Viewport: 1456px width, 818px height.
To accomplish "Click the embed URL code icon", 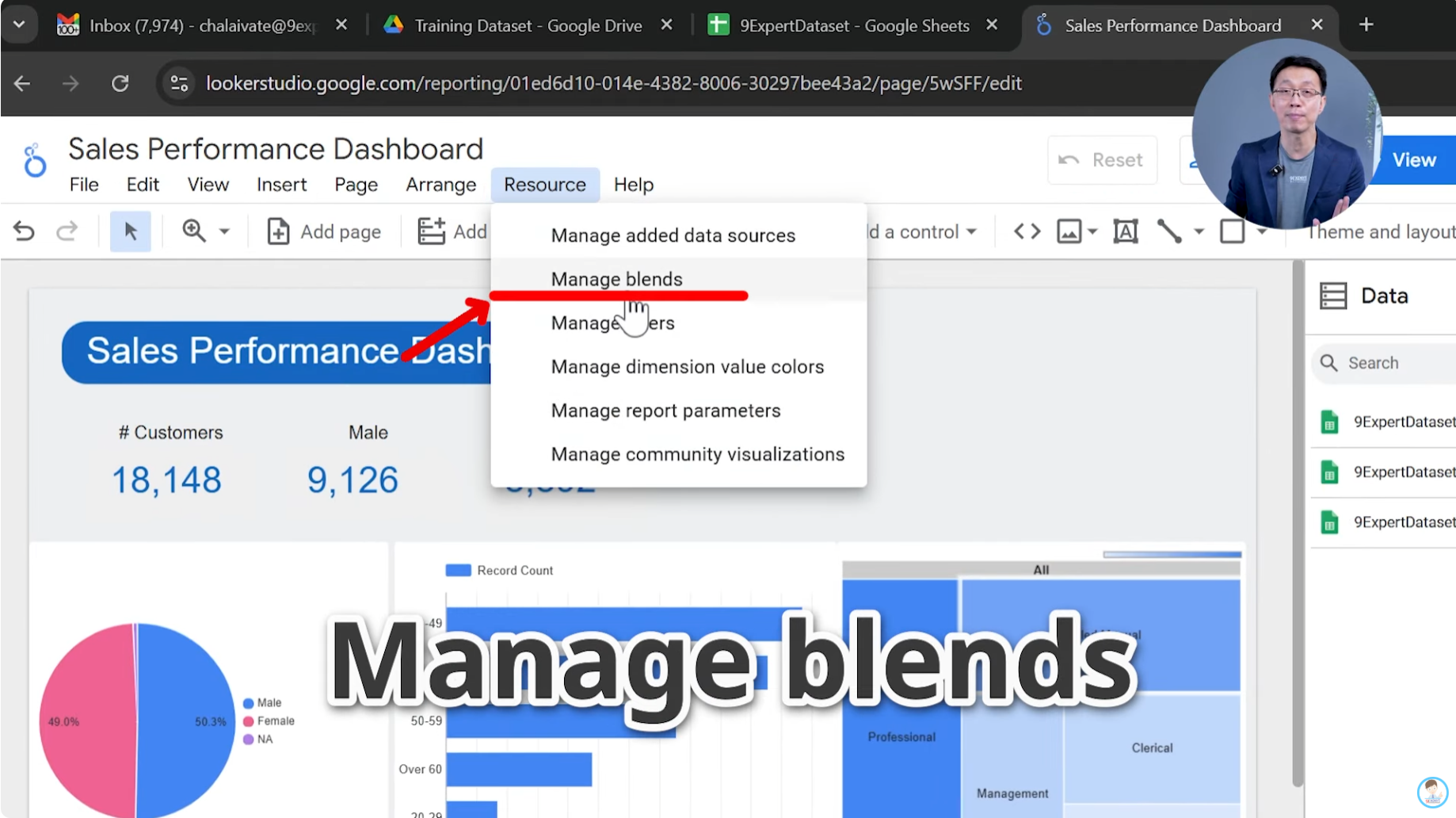I will click(1026, 231).
